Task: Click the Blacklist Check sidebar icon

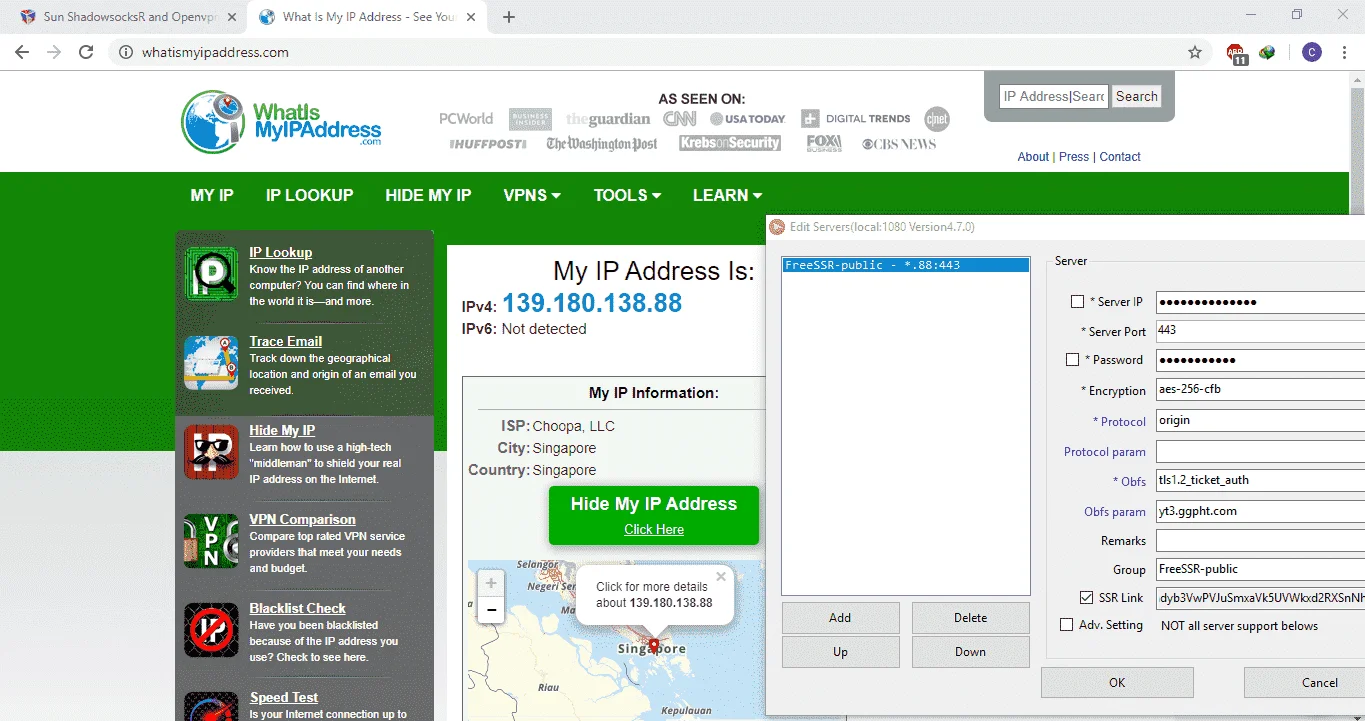Action: (x=211, y=630)
